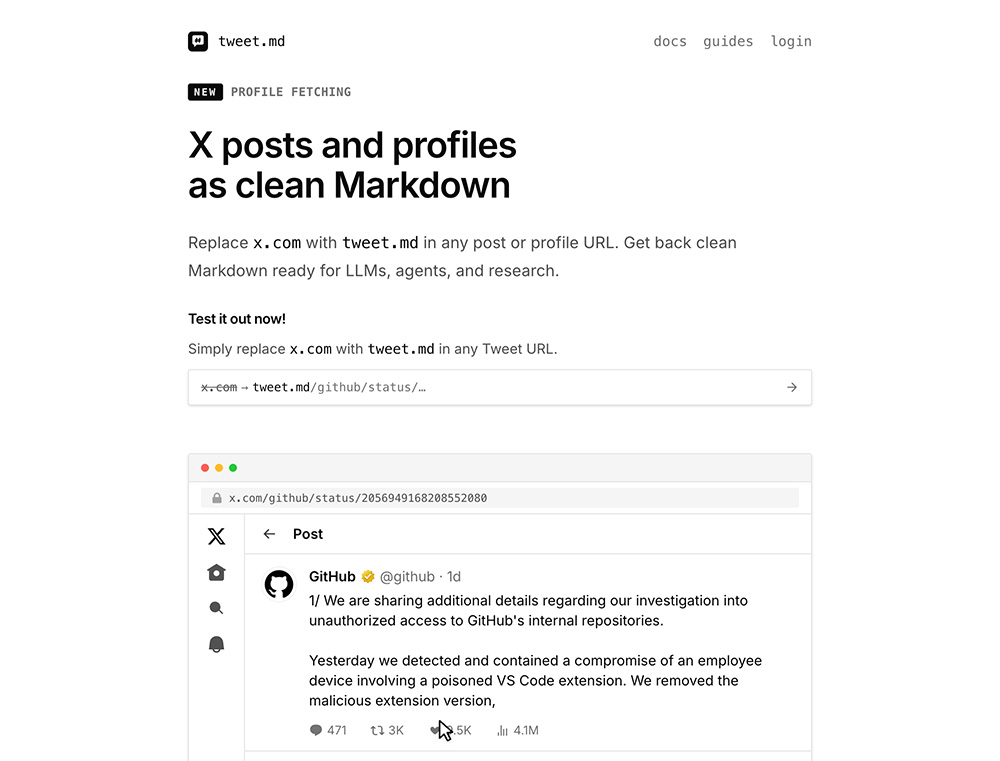The width and height of the screenshot is (1000, 761).
Task: Click the reply count icon 471
Action: point(316,730)
